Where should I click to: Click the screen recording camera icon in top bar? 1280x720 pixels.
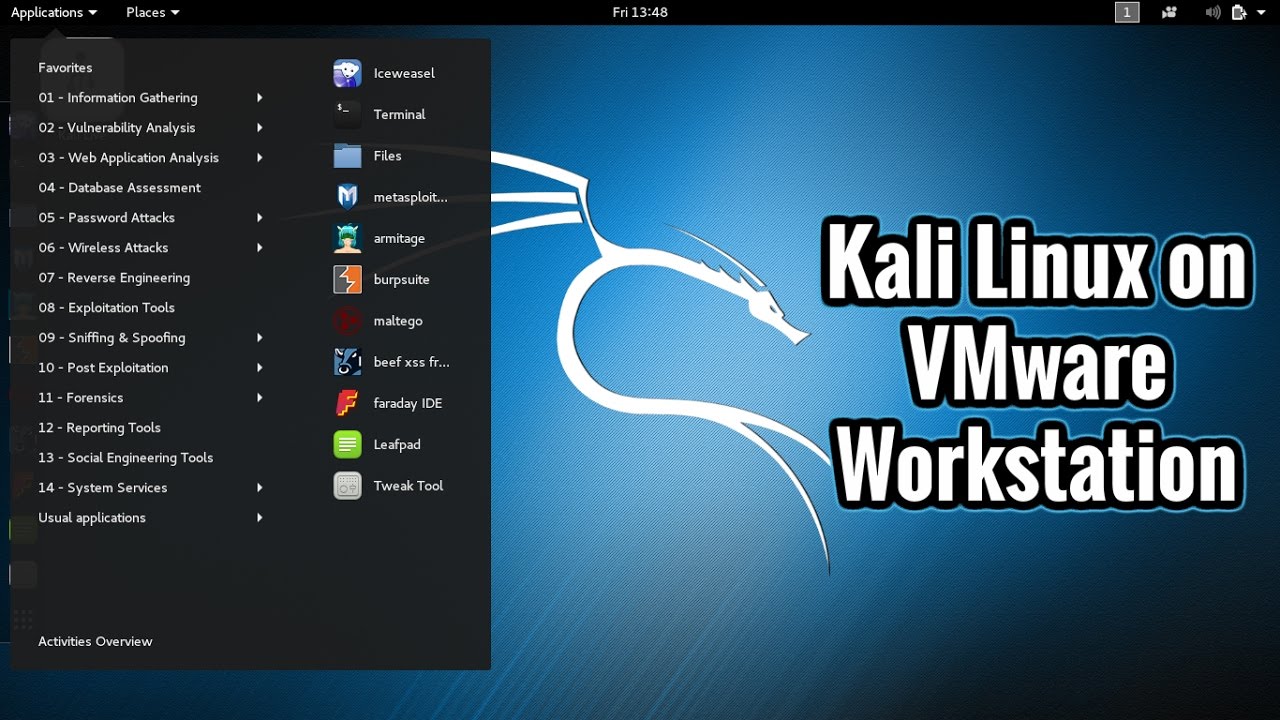point(1169,12)
